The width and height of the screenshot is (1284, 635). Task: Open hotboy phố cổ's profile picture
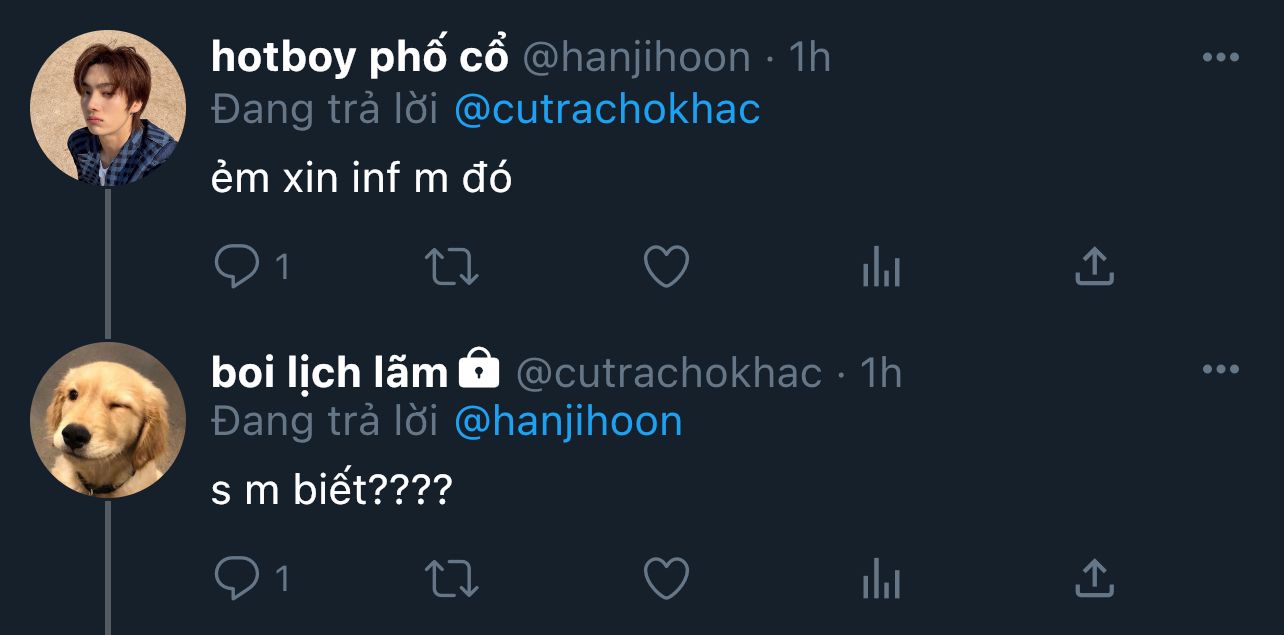pos(108,108)
